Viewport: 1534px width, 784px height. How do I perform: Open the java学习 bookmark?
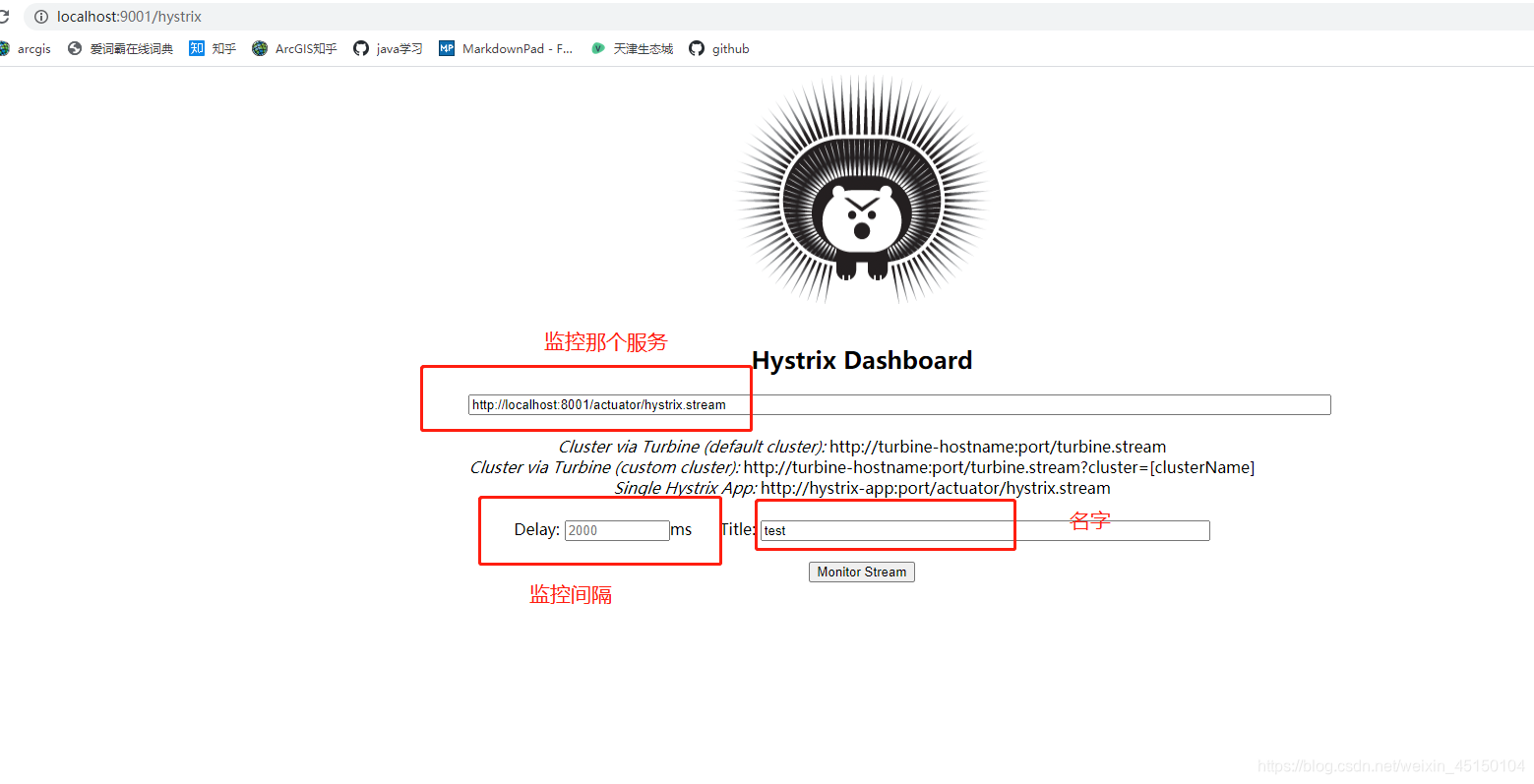(x=388, y=48)
